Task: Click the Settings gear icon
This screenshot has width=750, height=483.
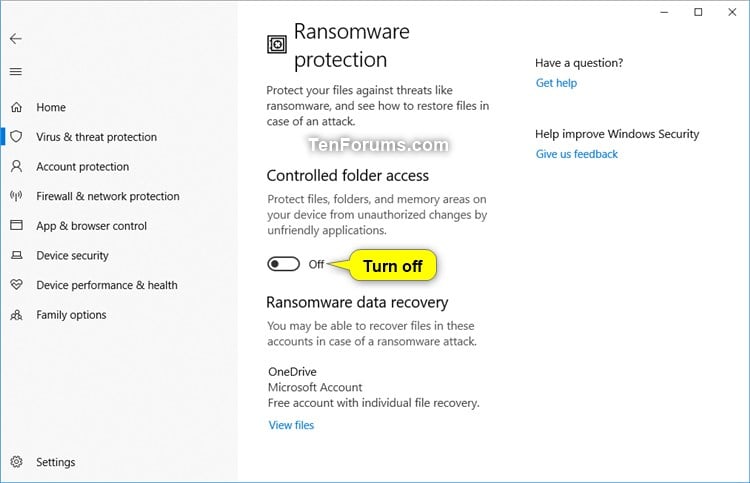Action: [x=16, y=462]
